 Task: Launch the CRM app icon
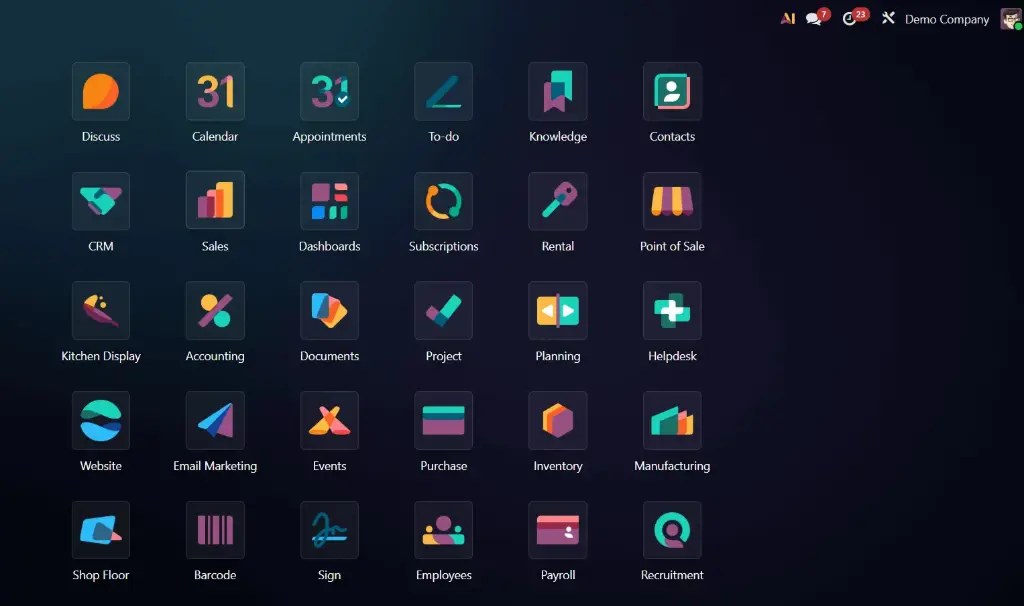coord(101,201)
